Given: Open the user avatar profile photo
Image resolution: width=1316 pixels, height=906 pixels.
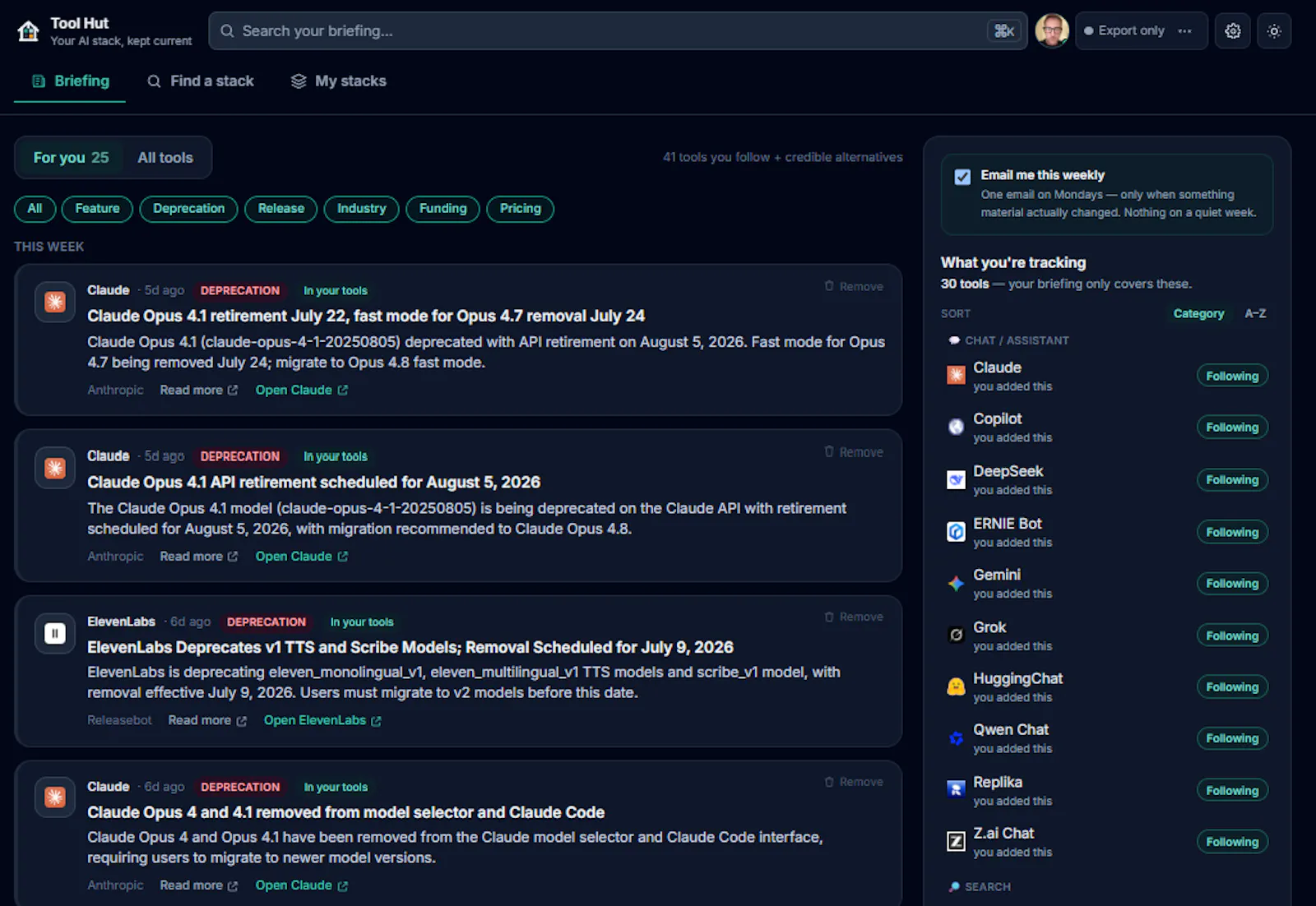Looking at the screenshot, I should 1052,31.
